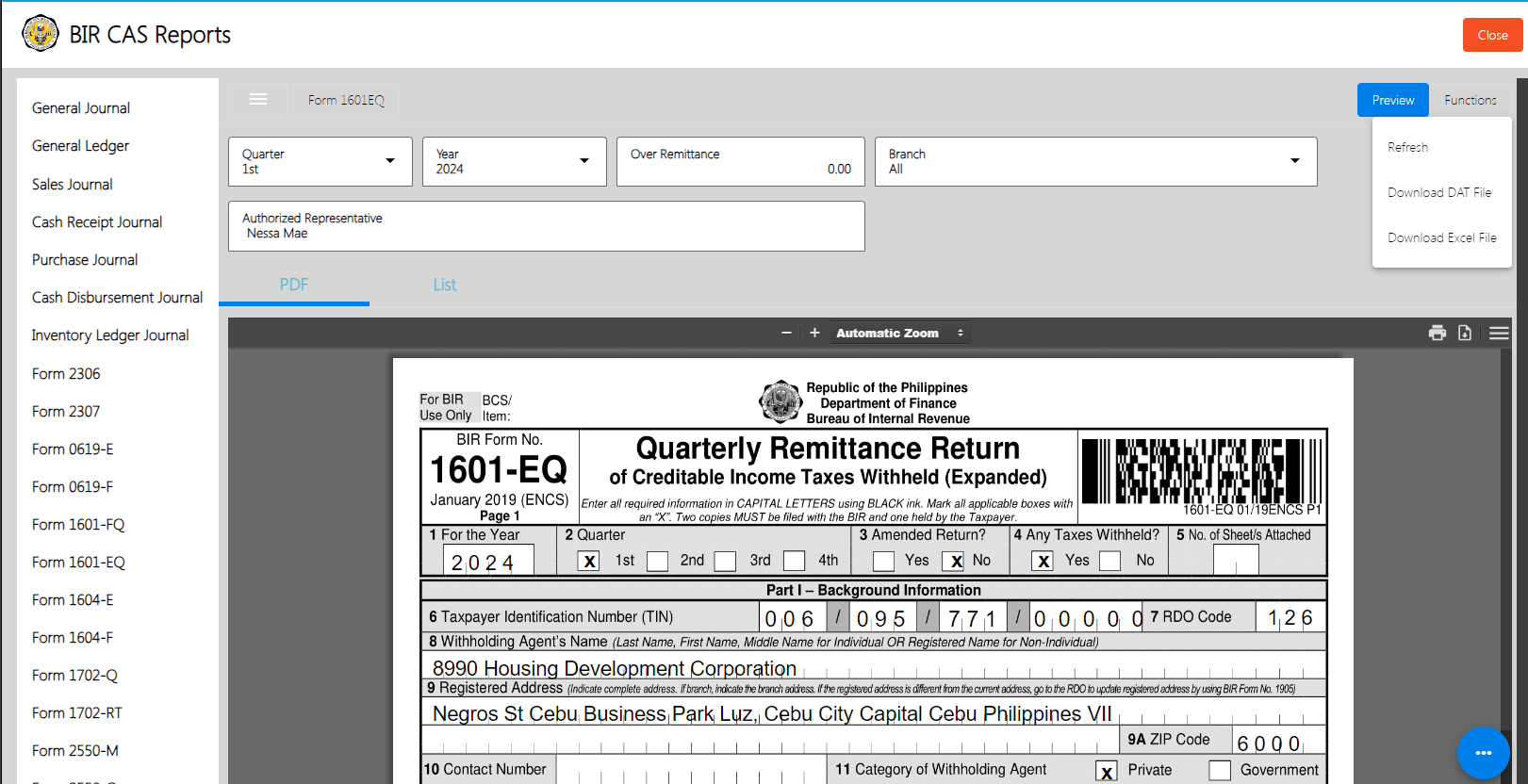Click the form barcode image
Image resolution: width=1528 pixels, height=784 pixels.
pyautogui.click(x=1202, y=471)
